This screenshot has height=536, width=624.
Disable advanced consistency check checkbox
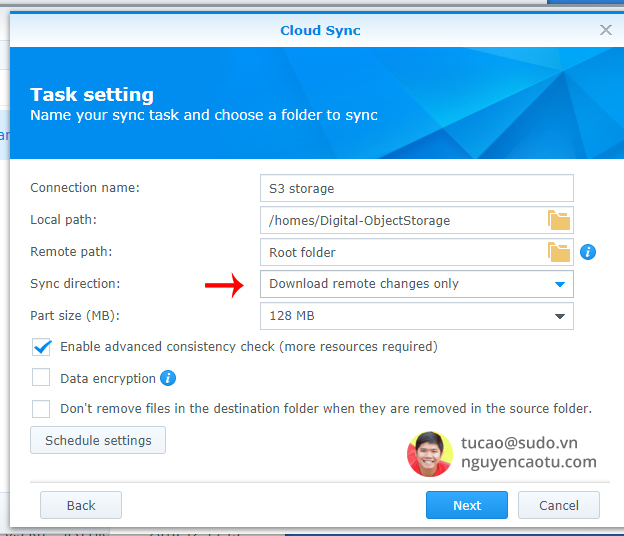pyautogui.click(x=41, y=347)
